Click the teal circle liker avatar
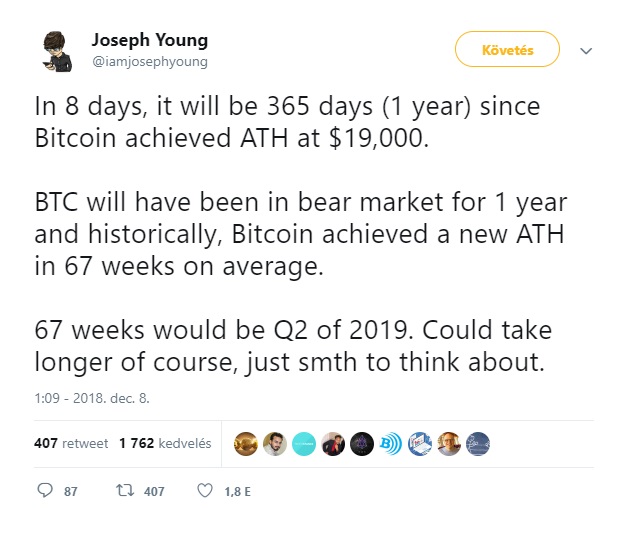This screenshot has height=535, width=630. click(304, 444)
